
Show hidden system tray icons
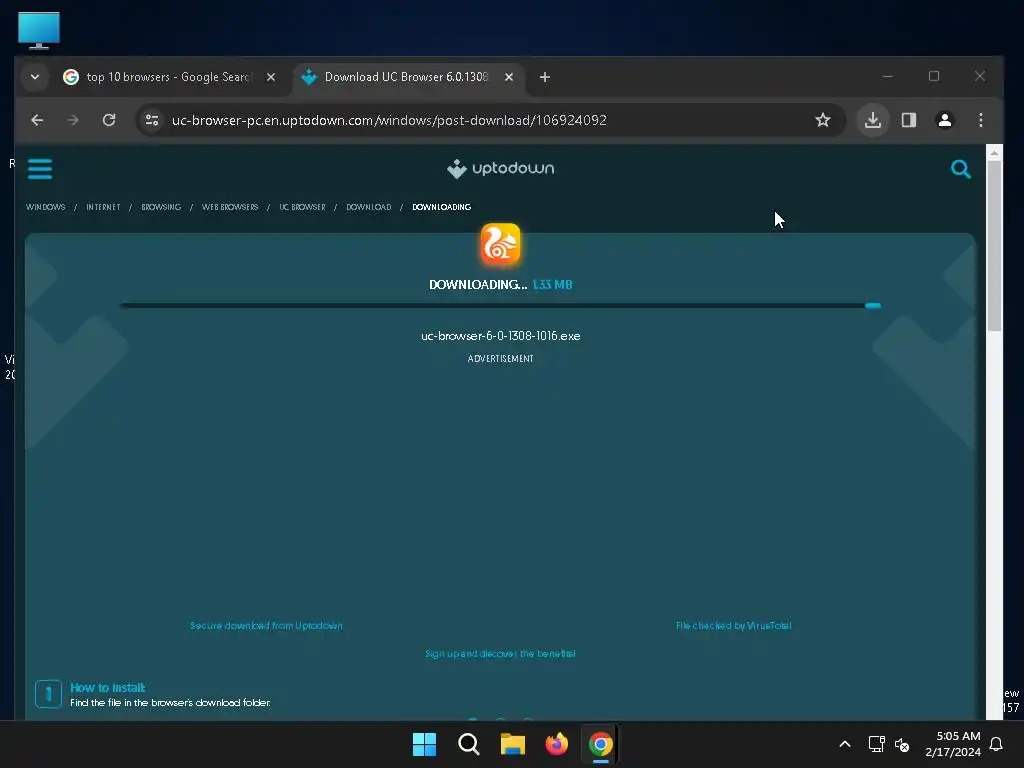point(844,744)
